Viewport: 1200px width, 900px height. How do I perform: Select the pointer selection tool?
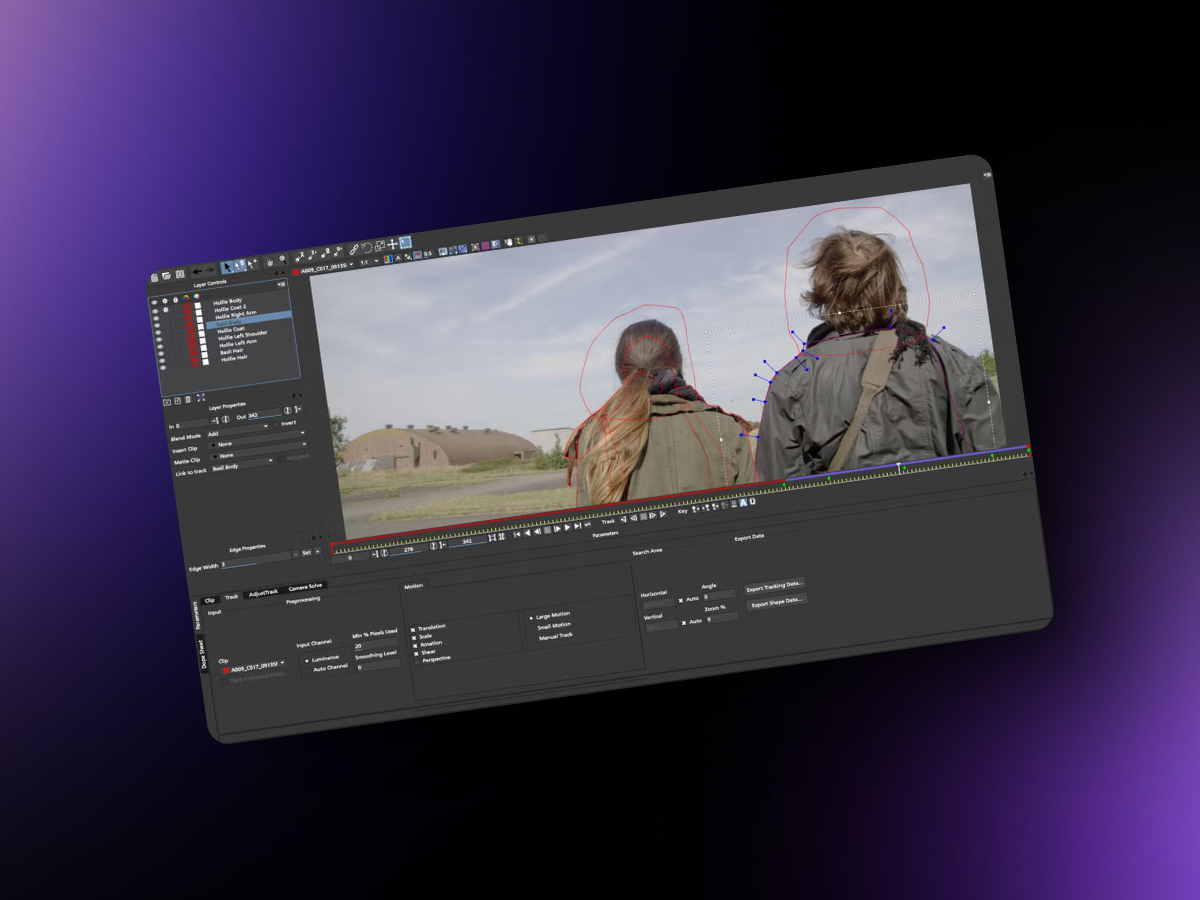click(227, 267)
